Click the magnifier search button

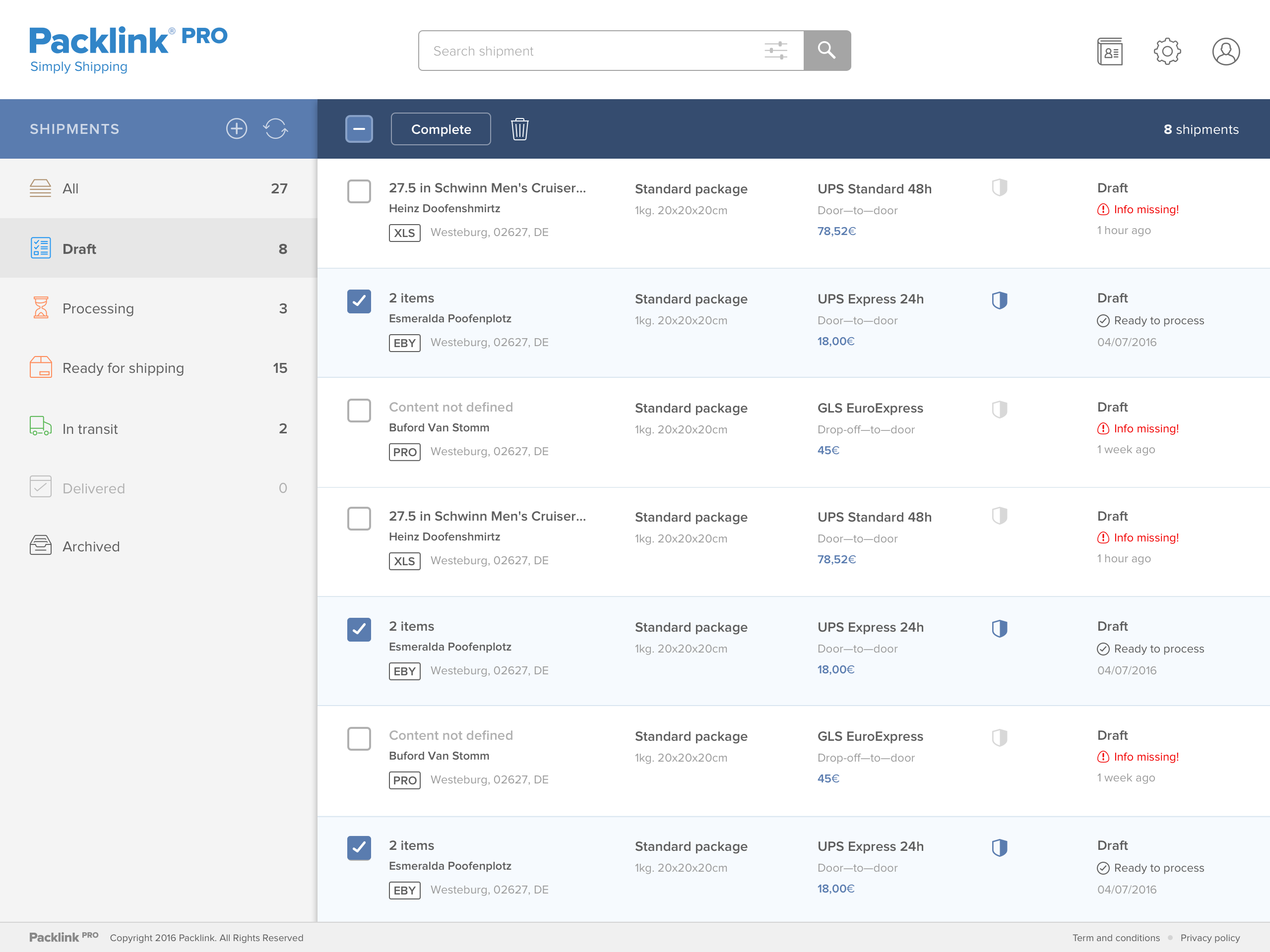pos(827,51)
